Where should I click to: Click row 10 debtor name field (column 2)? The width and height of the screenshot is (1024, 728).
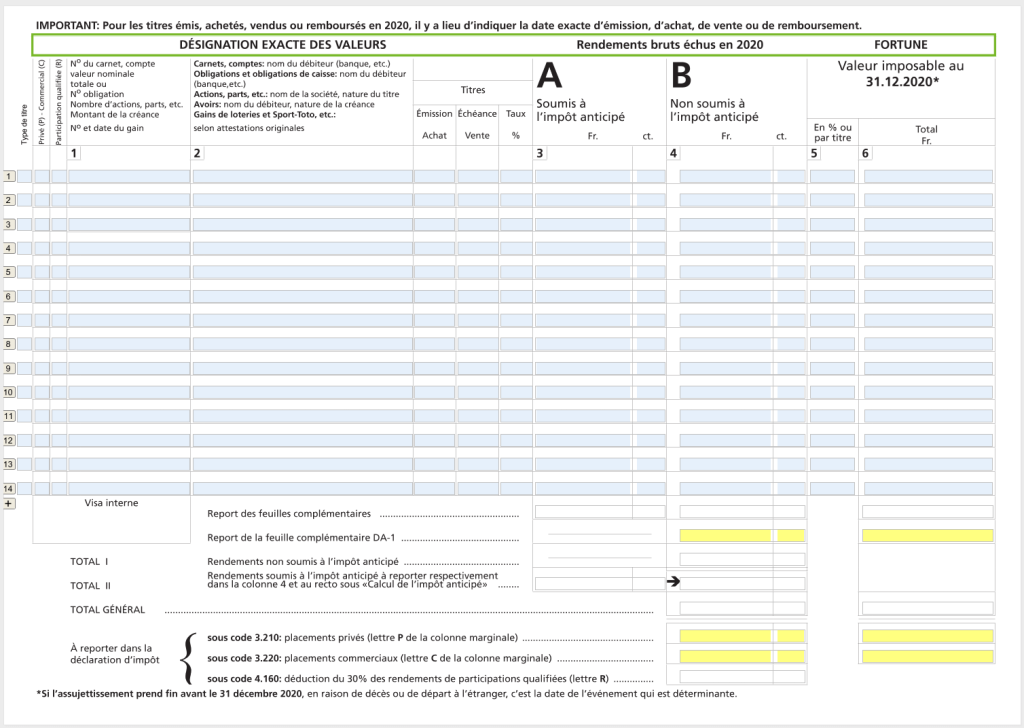tap(302, 392)
